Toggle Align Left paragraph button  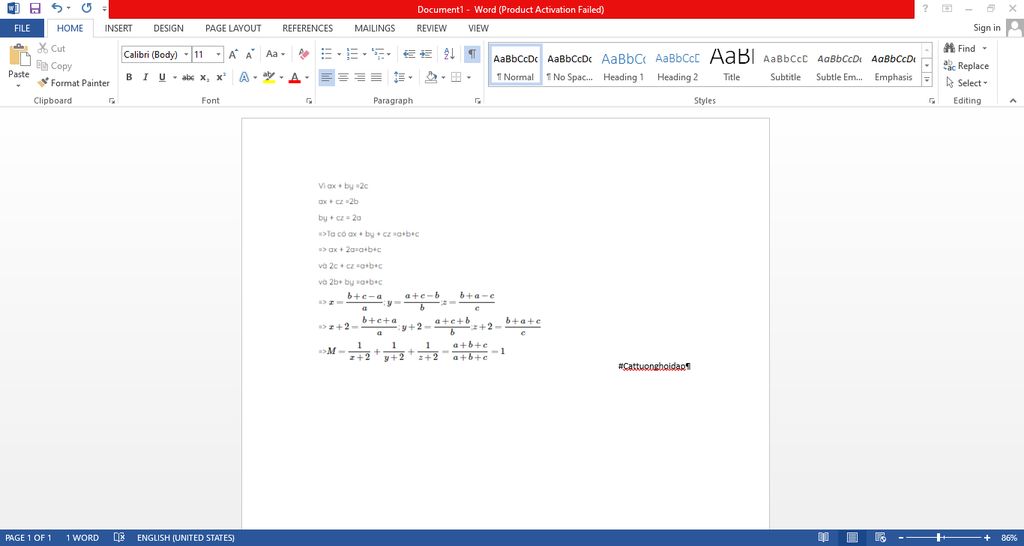pyautogui.click(x=327, y=77)
